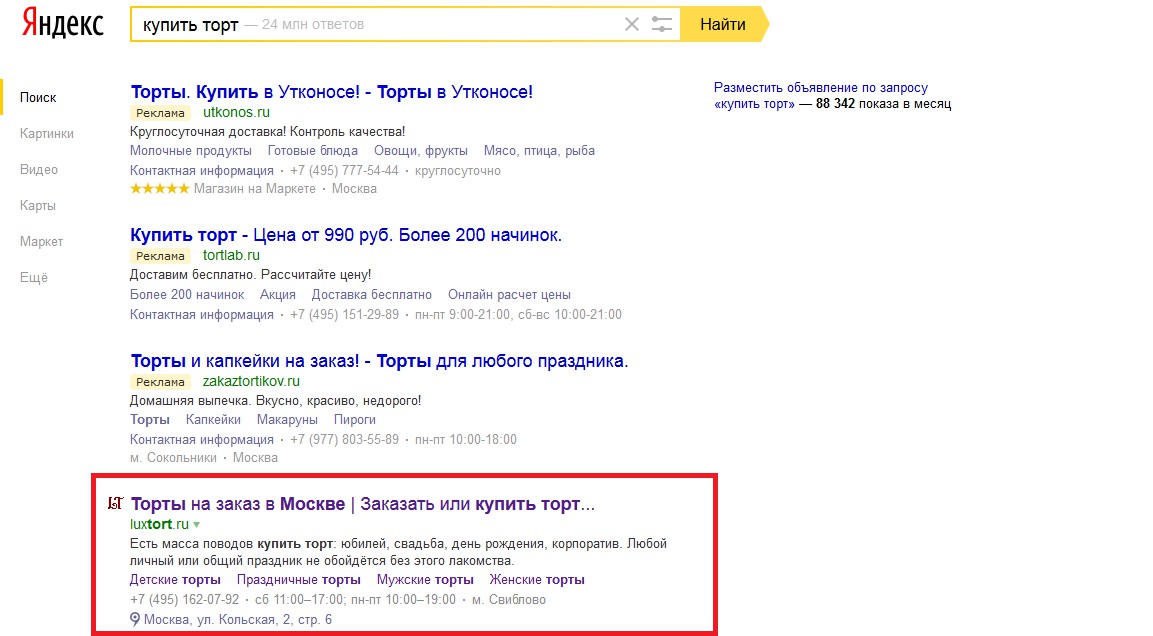Screen dimensions: 1153x636
Task: Click phone number +7 (495) 151-29-89
Action: pyautogui.click(x=344, y=315)
